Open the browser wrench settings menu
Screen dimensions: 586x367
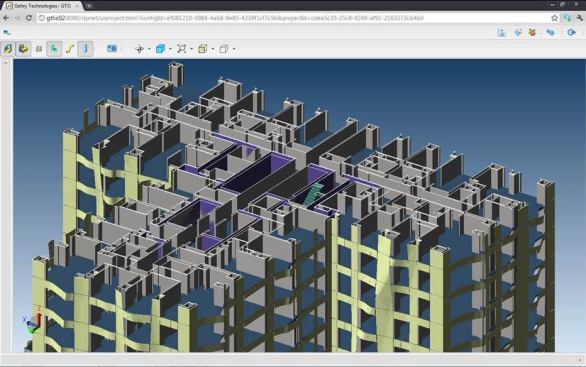580,18
